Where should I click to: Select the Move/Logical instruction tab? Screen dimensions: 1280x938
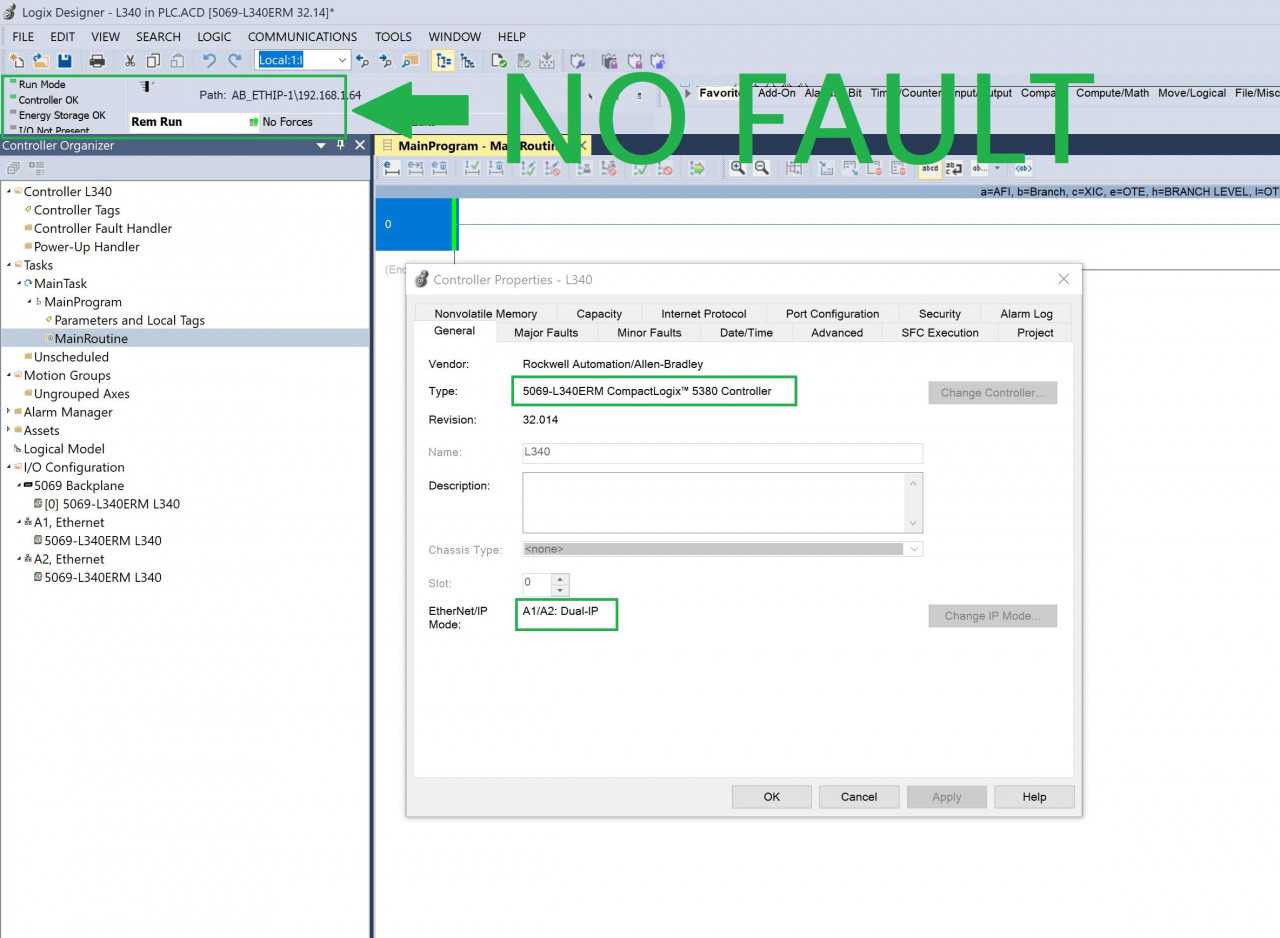tap(1192, 93)
